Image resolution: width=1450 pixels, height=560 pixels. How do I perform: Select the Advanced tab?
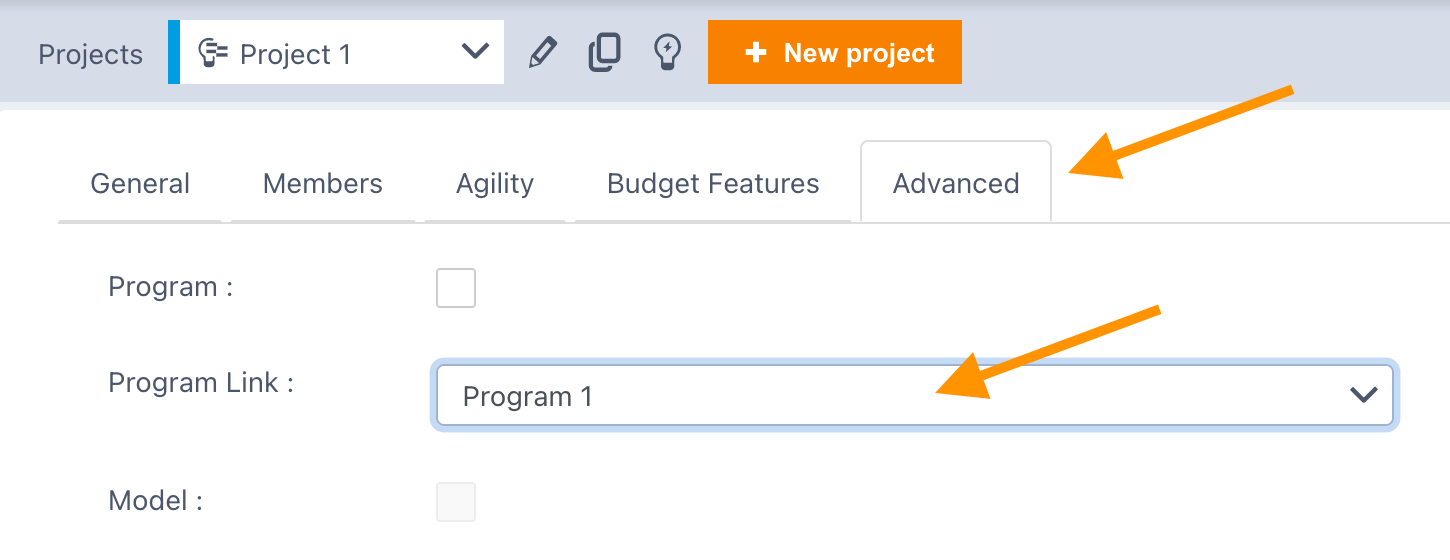click(x=956, y=184)
